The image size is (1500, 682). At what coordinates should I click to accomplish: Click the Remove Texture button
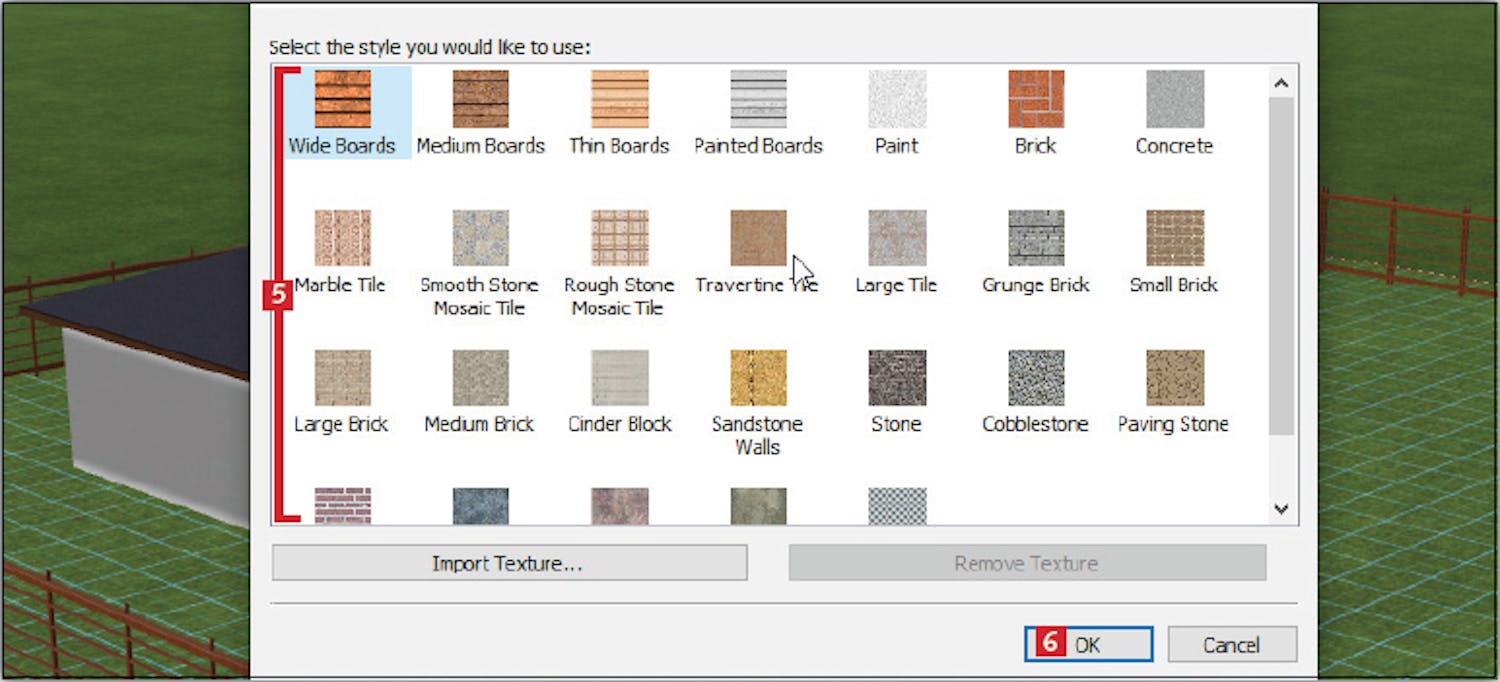[x=1027, y=563]
